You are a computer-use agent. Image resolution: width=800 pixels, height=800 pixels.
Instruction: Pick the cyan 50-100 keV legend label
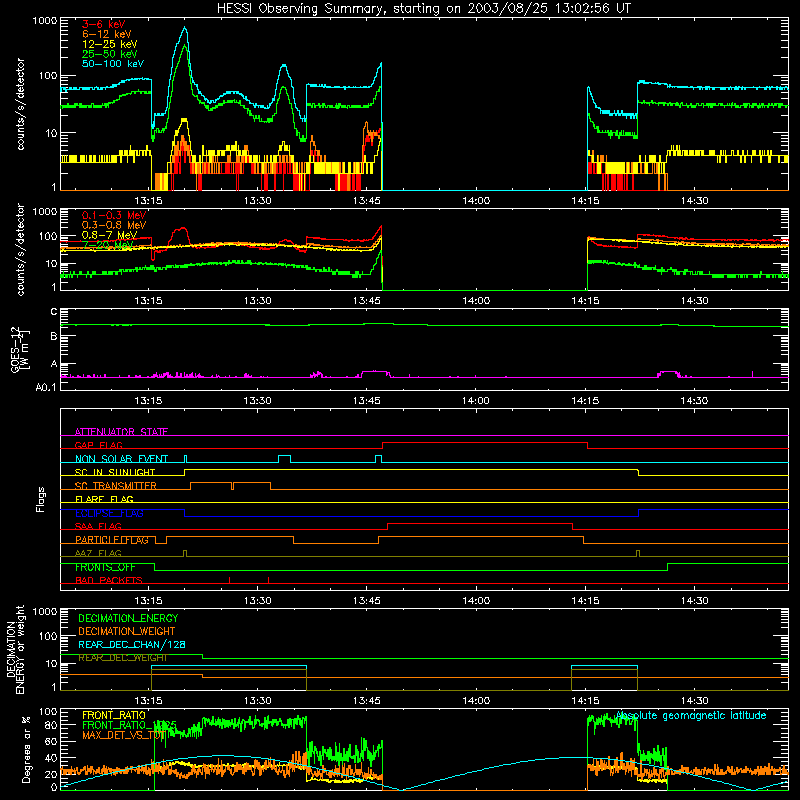(113, 64)
